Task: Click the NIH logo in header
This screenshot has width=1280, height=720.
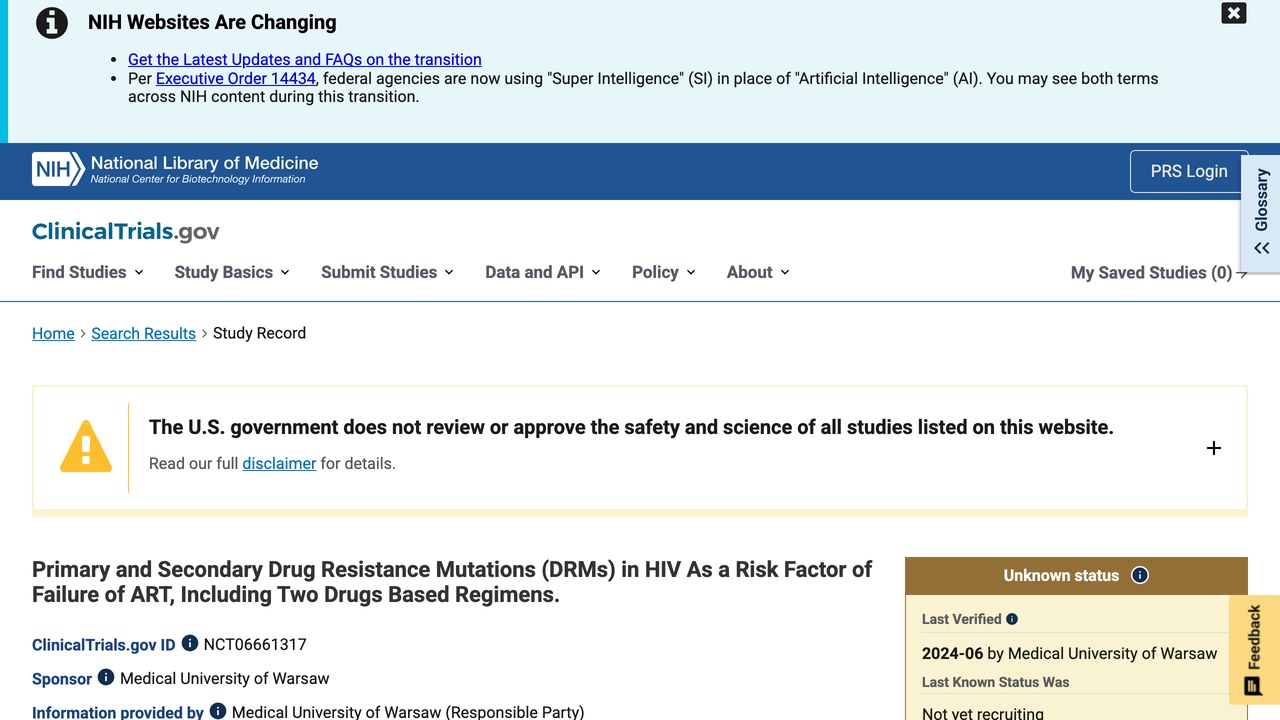Action: click(58, 170)
